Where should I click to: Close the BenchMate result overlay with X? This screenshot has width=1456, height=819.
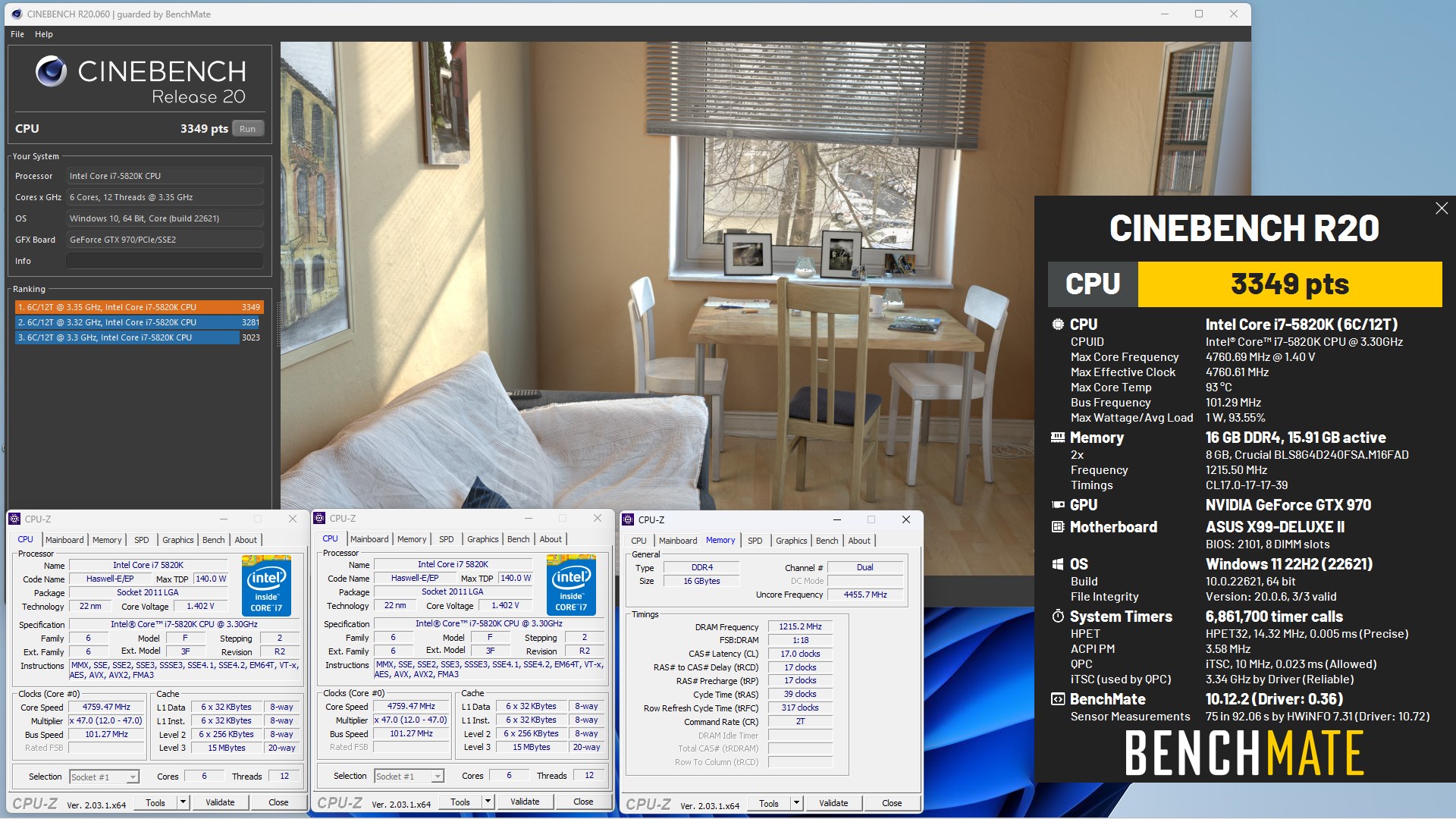coord(1442,208)
